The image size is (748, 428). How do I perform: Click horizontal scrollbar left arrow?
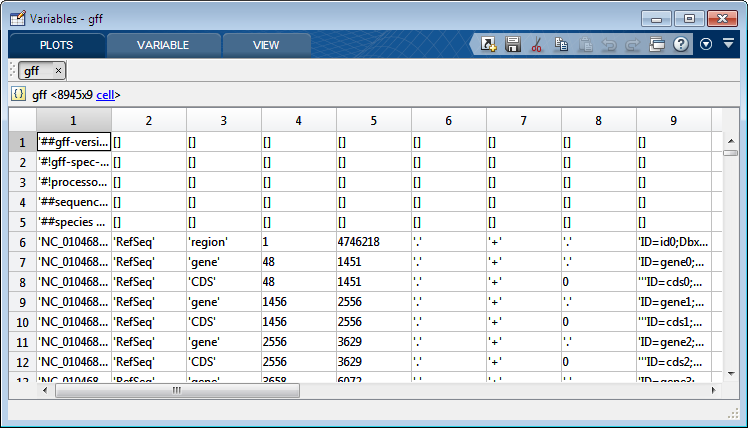[45, 390]
